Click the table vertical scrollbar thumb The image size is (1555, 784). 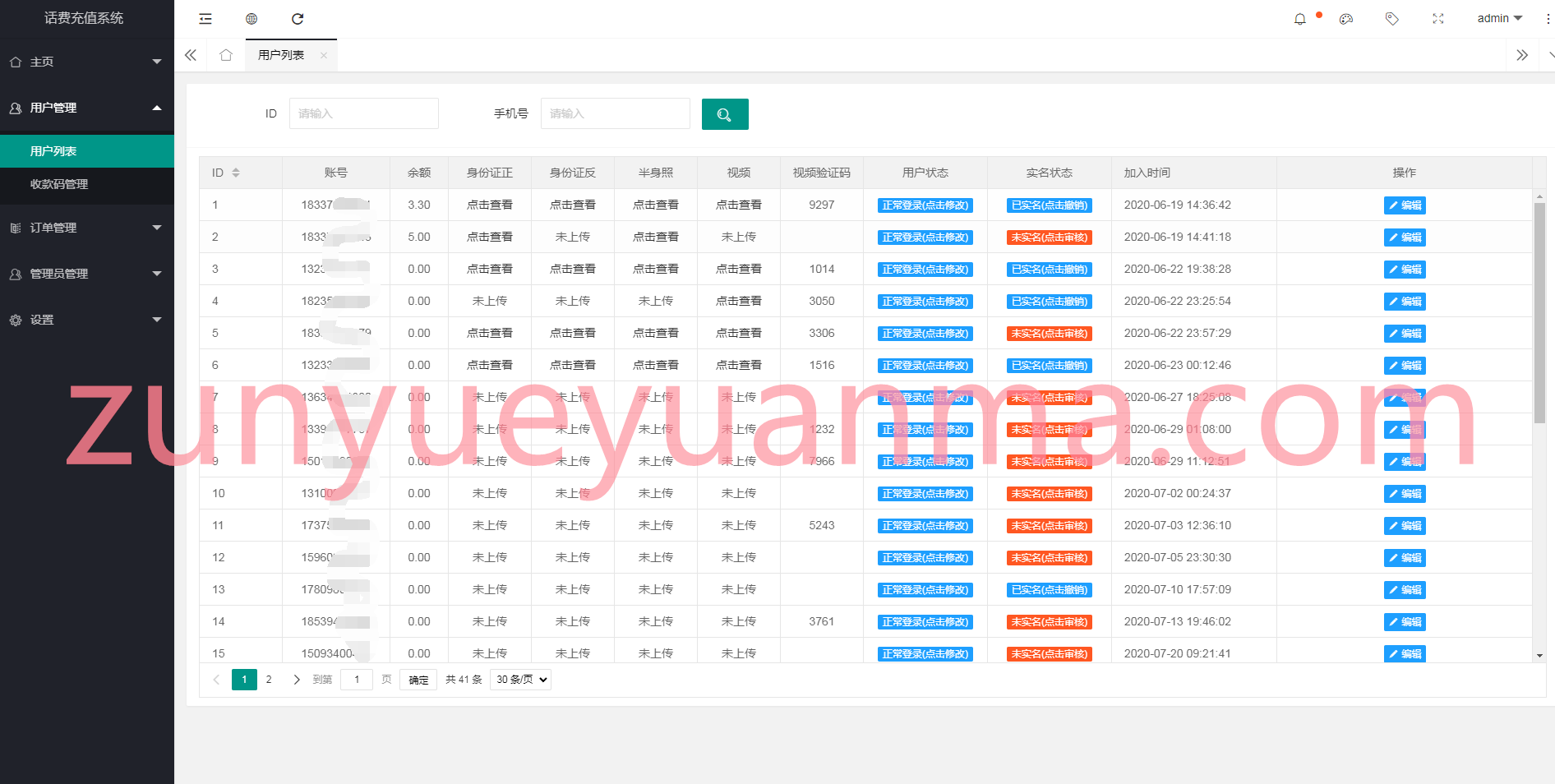(1539, 312)
